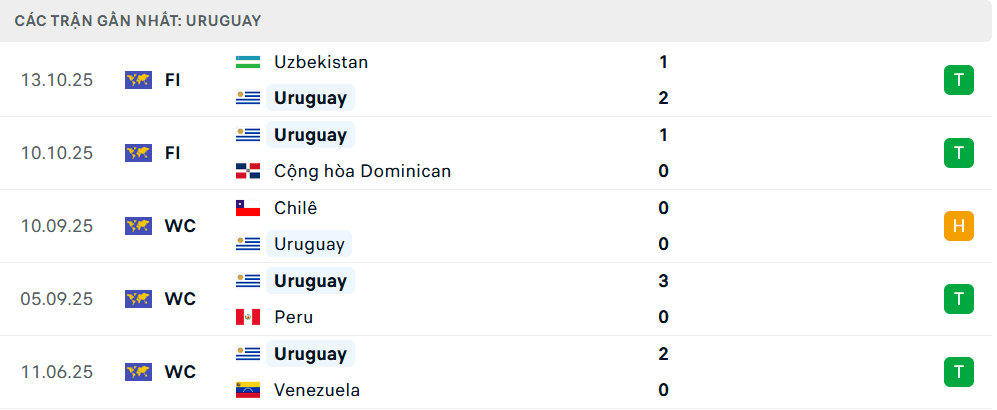Open the Cộng hòa Dominican team link
997x410 pixels.
(362, 171)
